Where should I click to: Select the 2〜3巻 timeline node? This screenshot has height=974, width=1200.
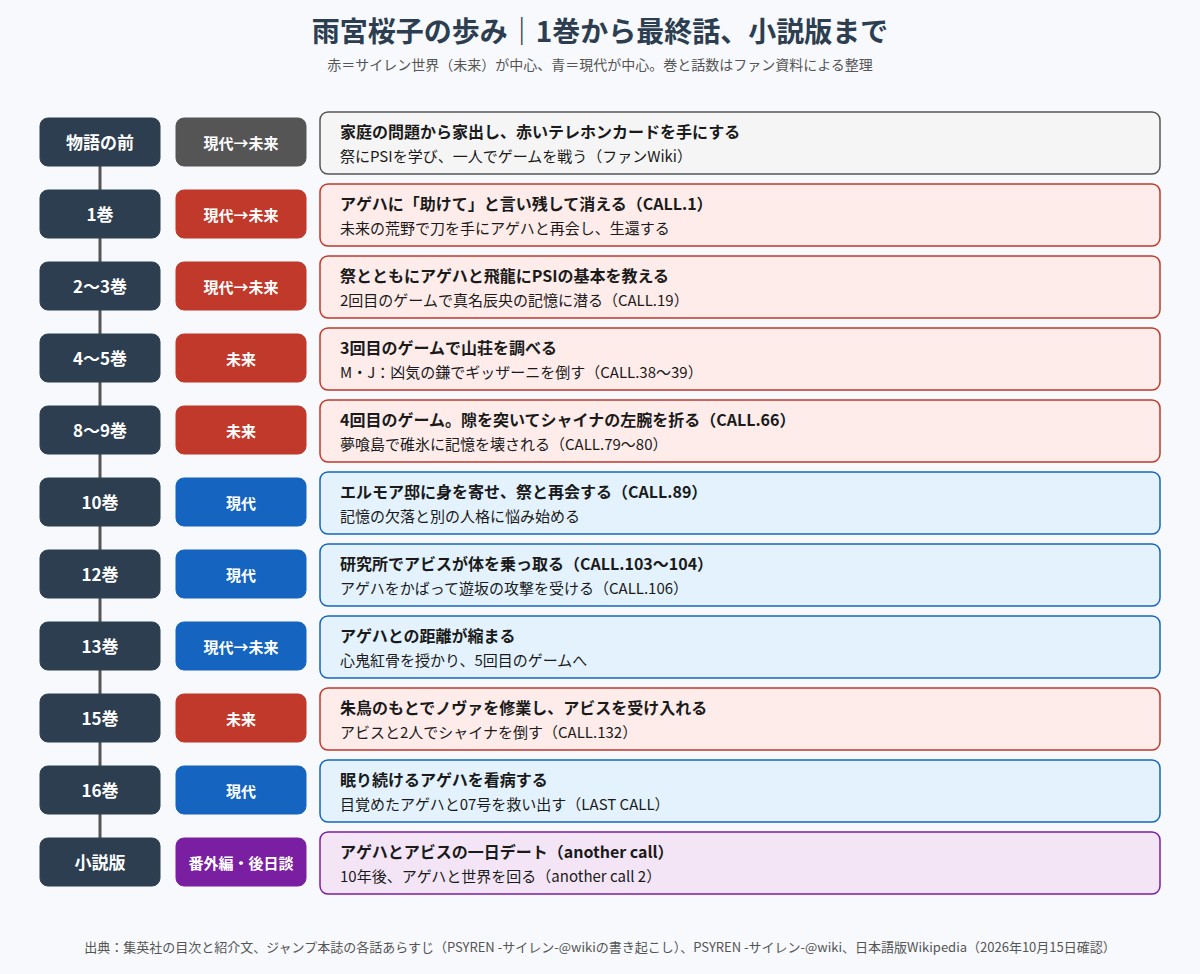100,286
